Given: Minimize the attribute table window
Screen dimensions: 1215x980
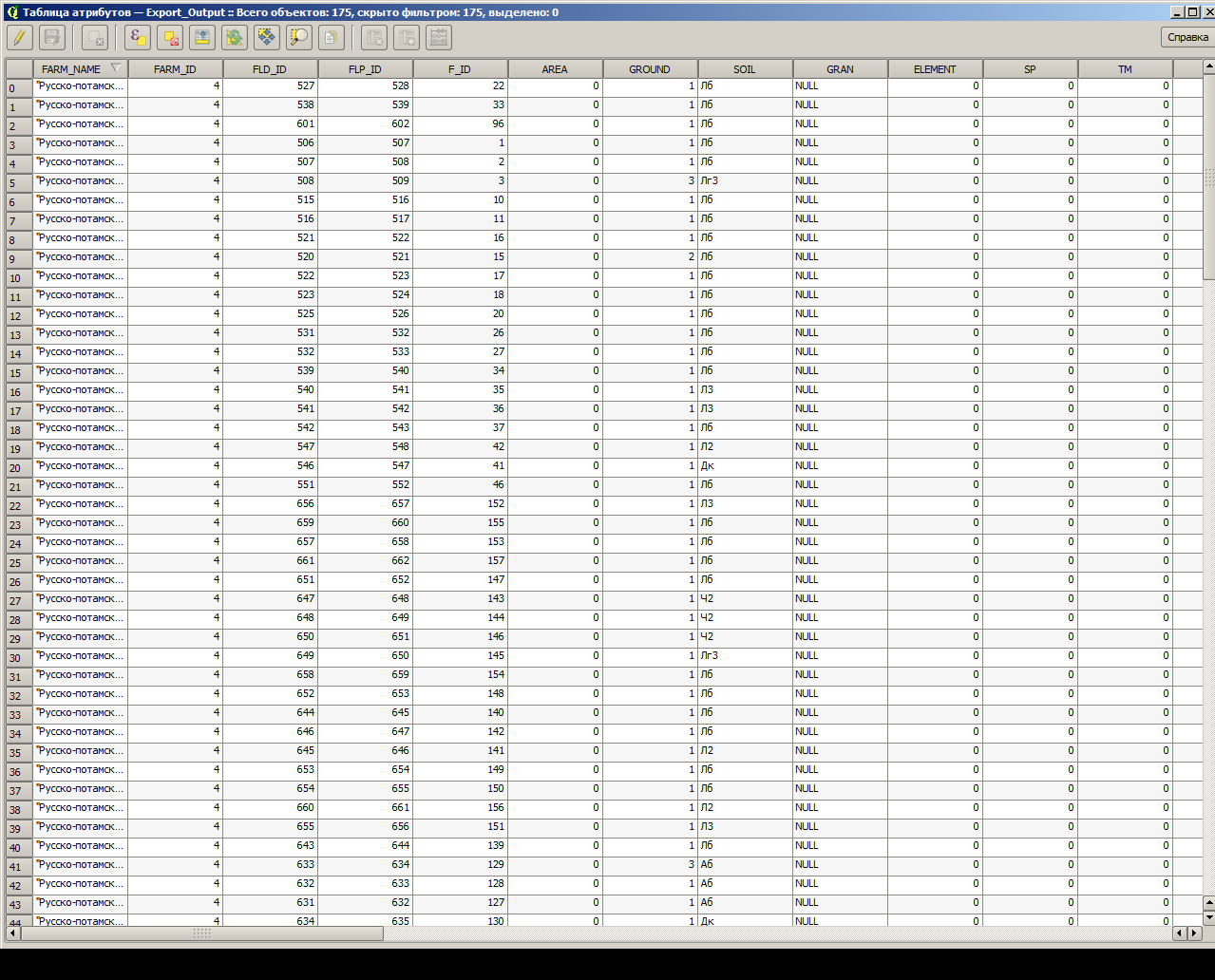Looking at the screenshot, I should (x=1178, y=12).
